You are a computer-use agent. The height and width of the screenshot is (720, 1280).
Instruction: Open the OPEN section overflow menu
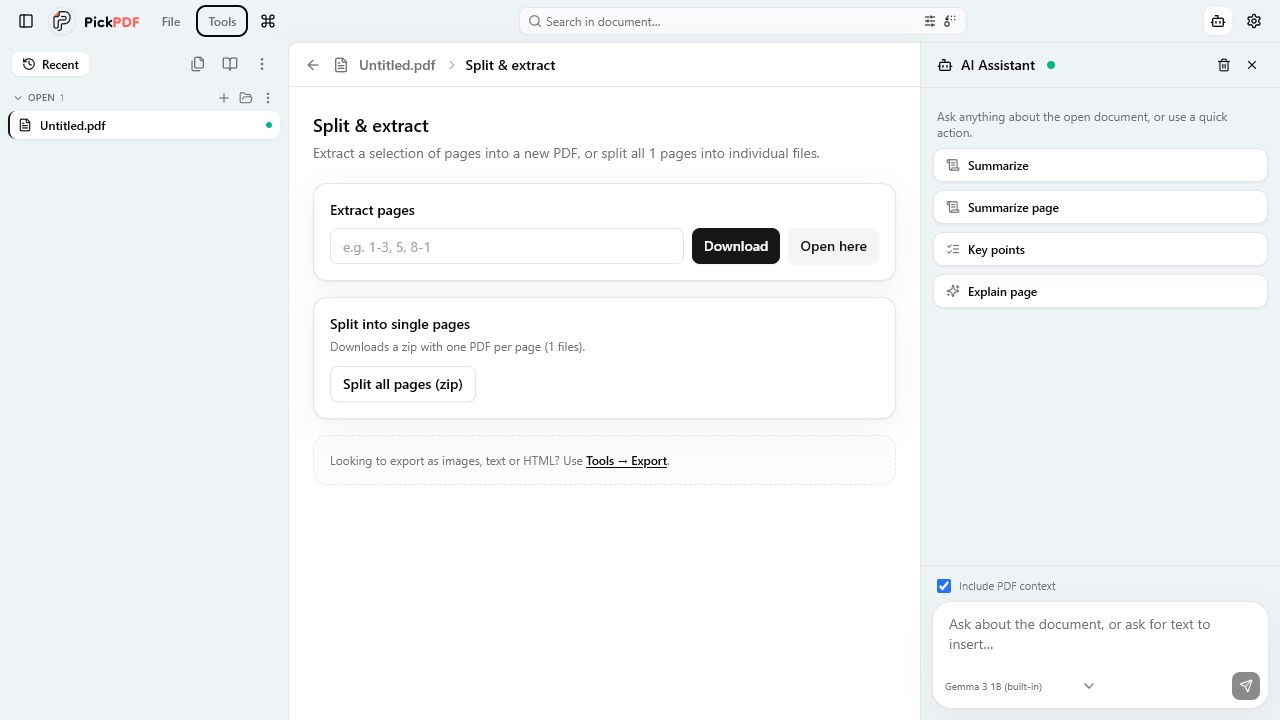(x=268, y=98)
